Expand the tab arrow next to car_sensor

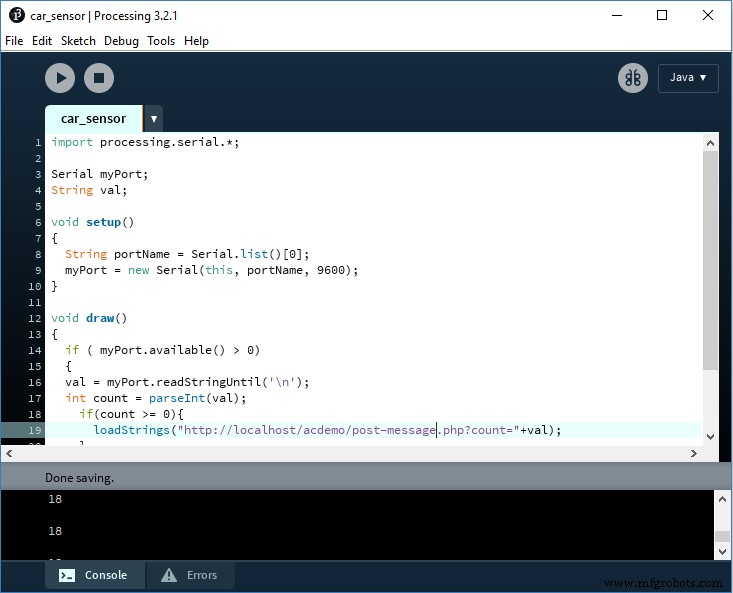click(153, 119)
